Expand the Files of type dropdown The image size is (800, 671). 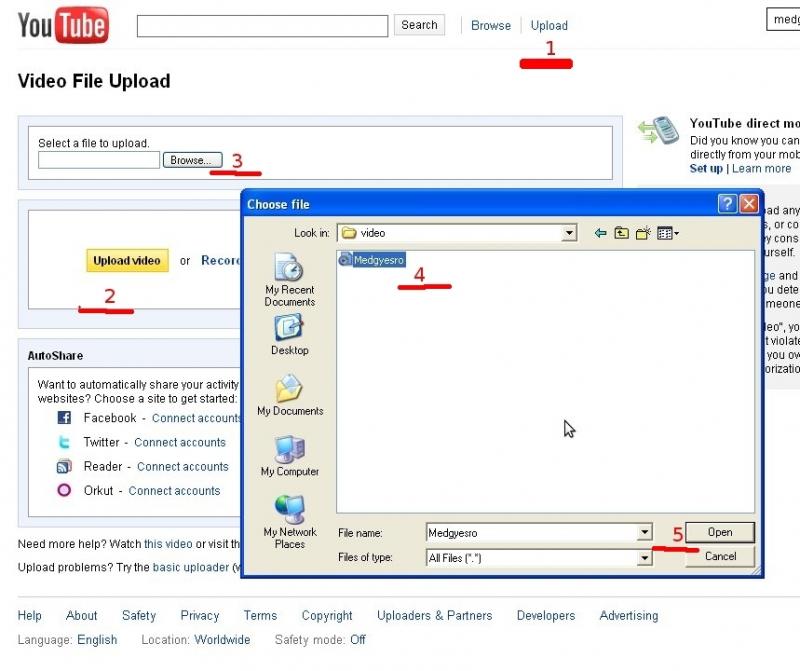click(644, 558)
